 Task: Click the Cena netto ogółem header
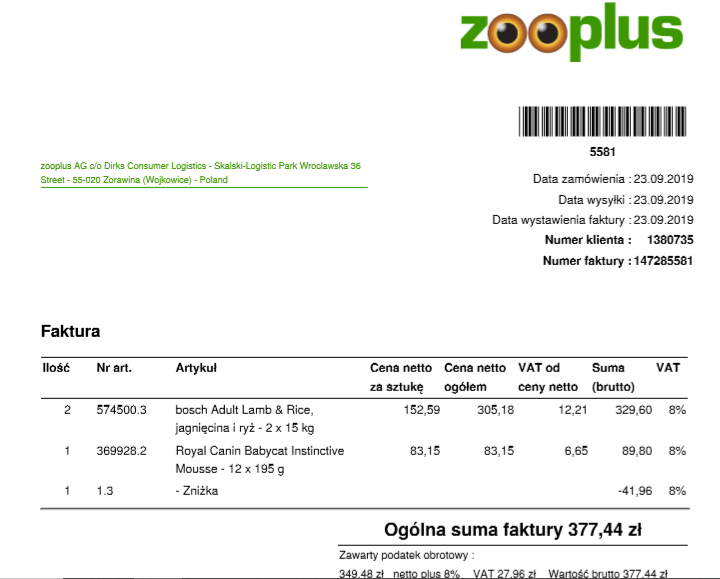pos(475,377)
